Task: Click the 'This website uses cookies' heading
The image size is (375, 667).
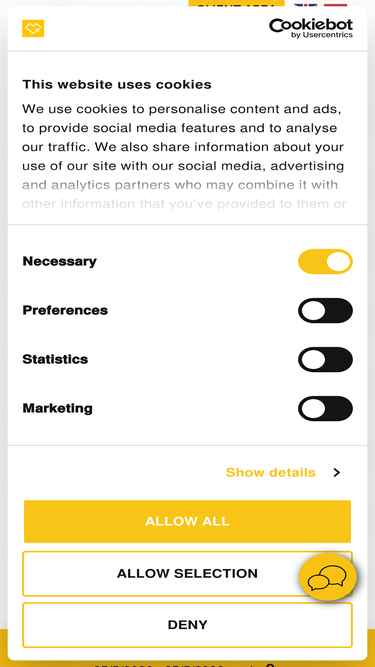Action: tap(117, 84)
